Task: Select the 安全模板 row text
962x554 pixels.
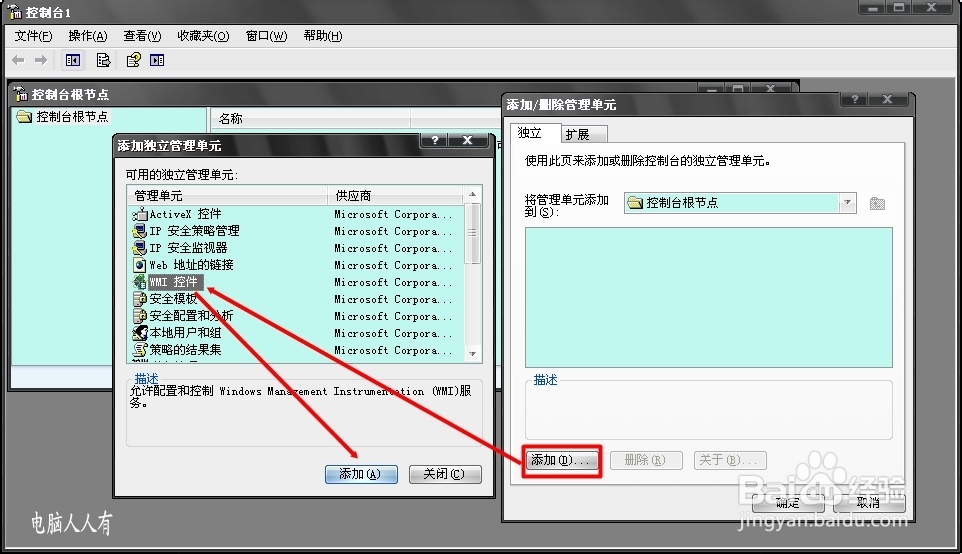Action: pyautogui.click(x=174, y=299)
